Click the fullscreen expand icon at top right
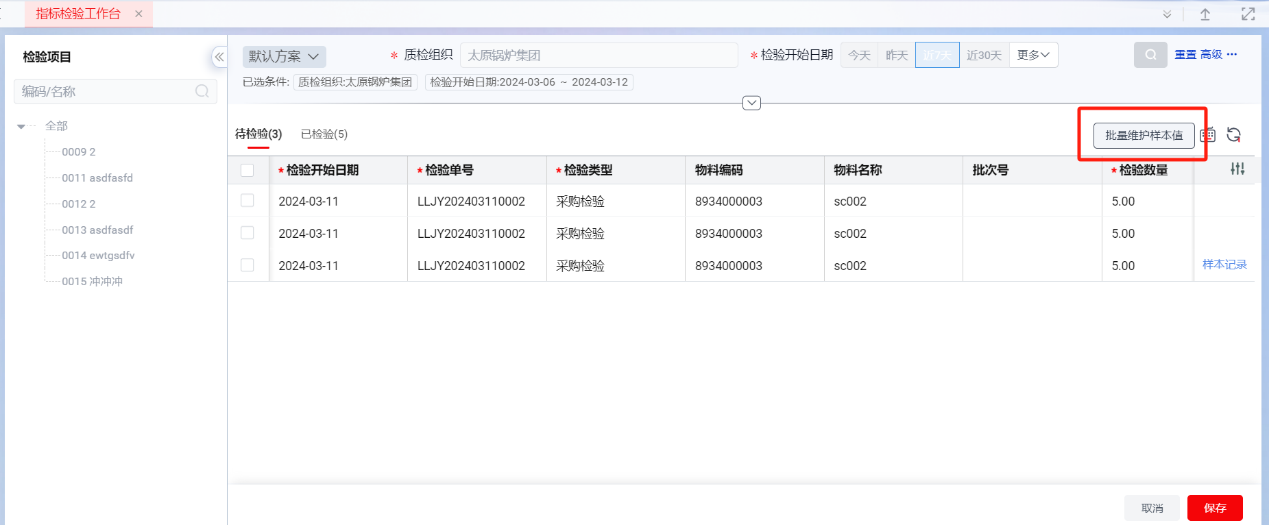The width and height of the screenshot is (1269, 525). (1247, 14)
